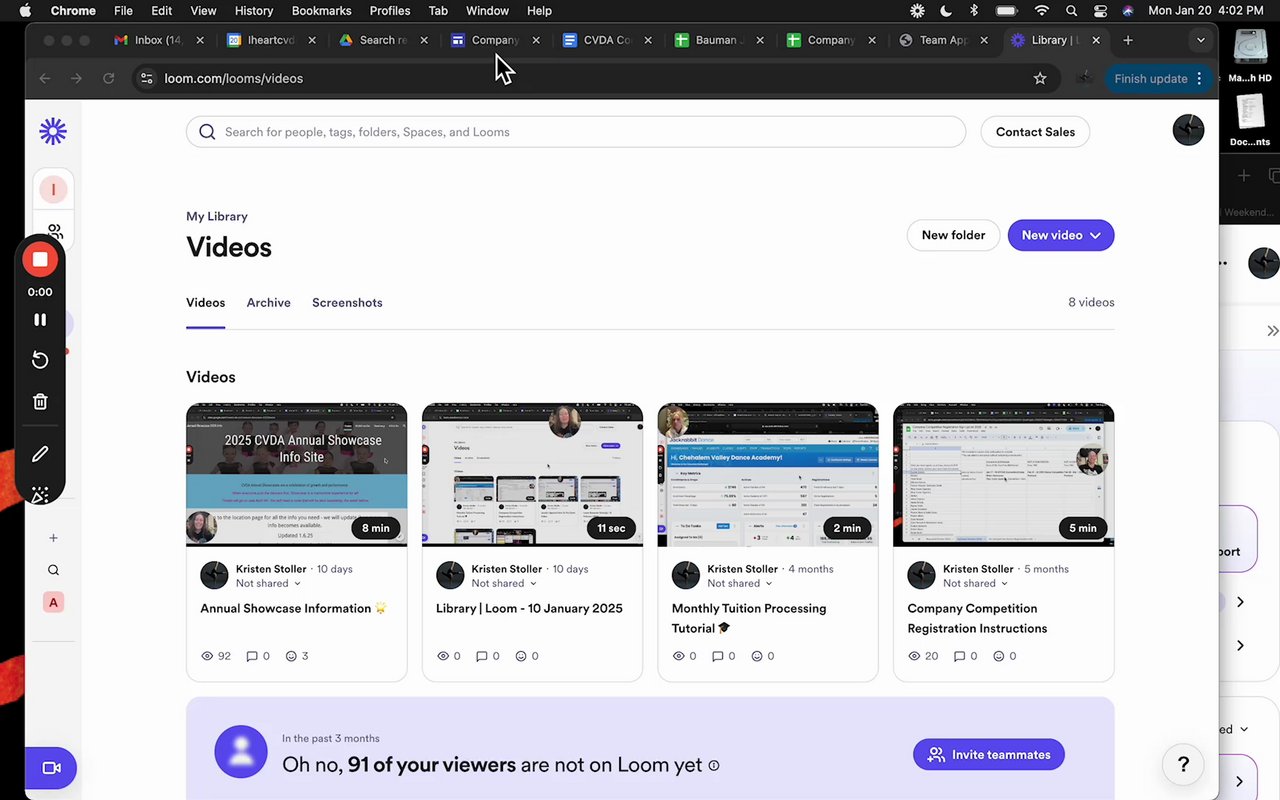Select the pink 'A' workspace badge
This screenshot has width=1280, height=800.
(53, 602)
